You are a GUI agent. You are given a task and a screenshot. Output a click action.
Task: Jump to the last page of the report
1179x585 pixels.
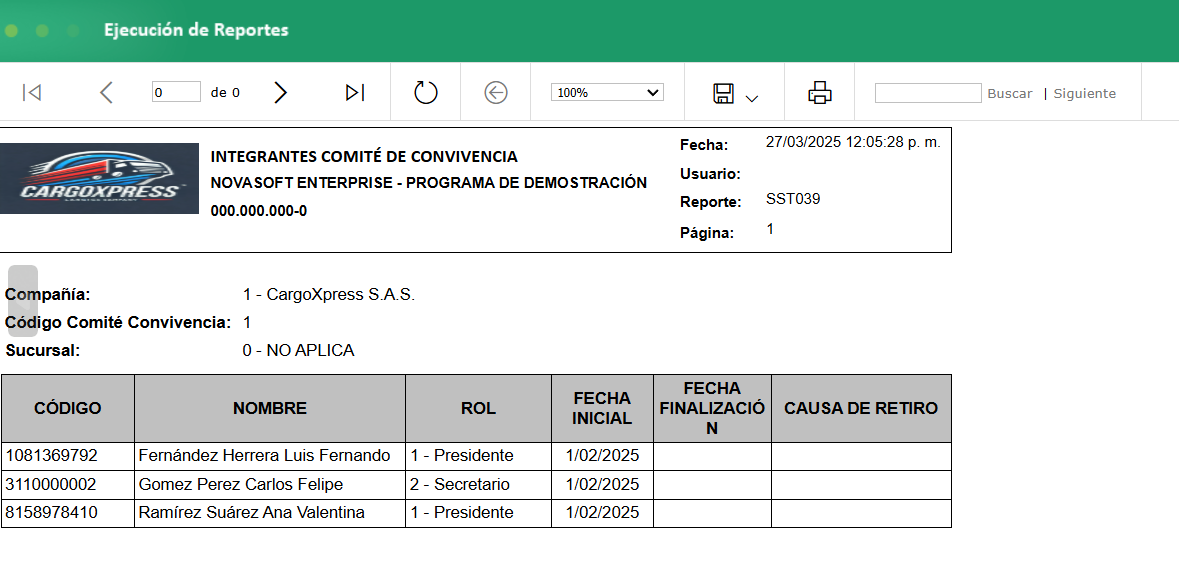(353, 91)
